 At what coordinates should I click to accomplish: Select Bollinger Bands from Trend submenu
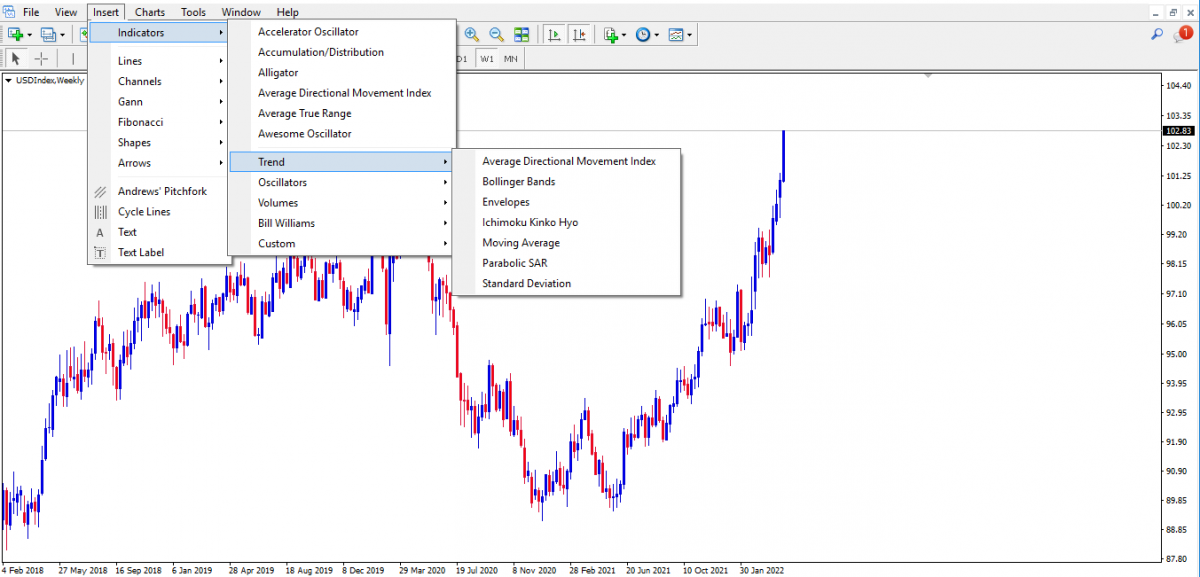tap(518, 182)
